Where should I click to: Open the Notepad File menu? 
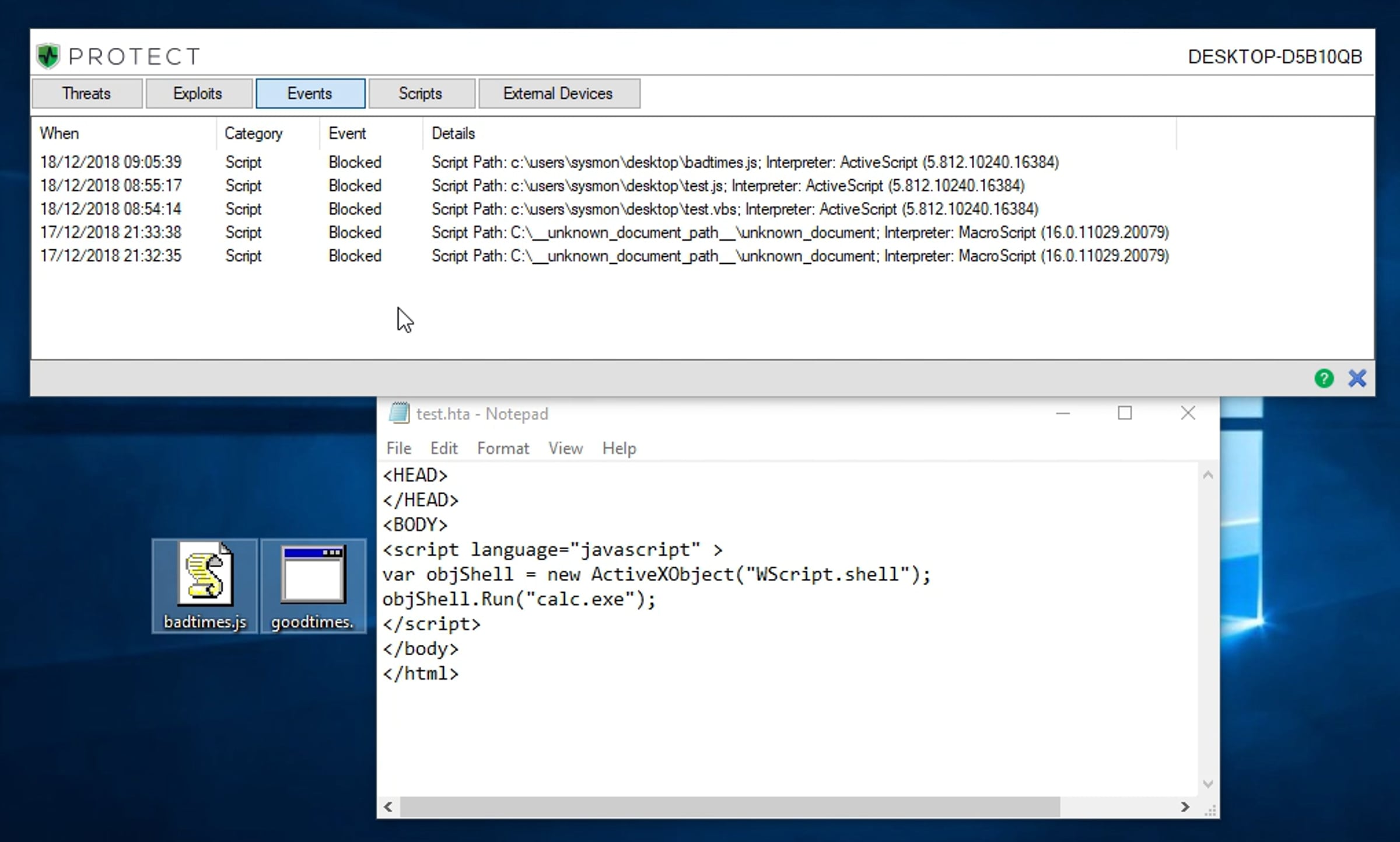click(399, 448)
